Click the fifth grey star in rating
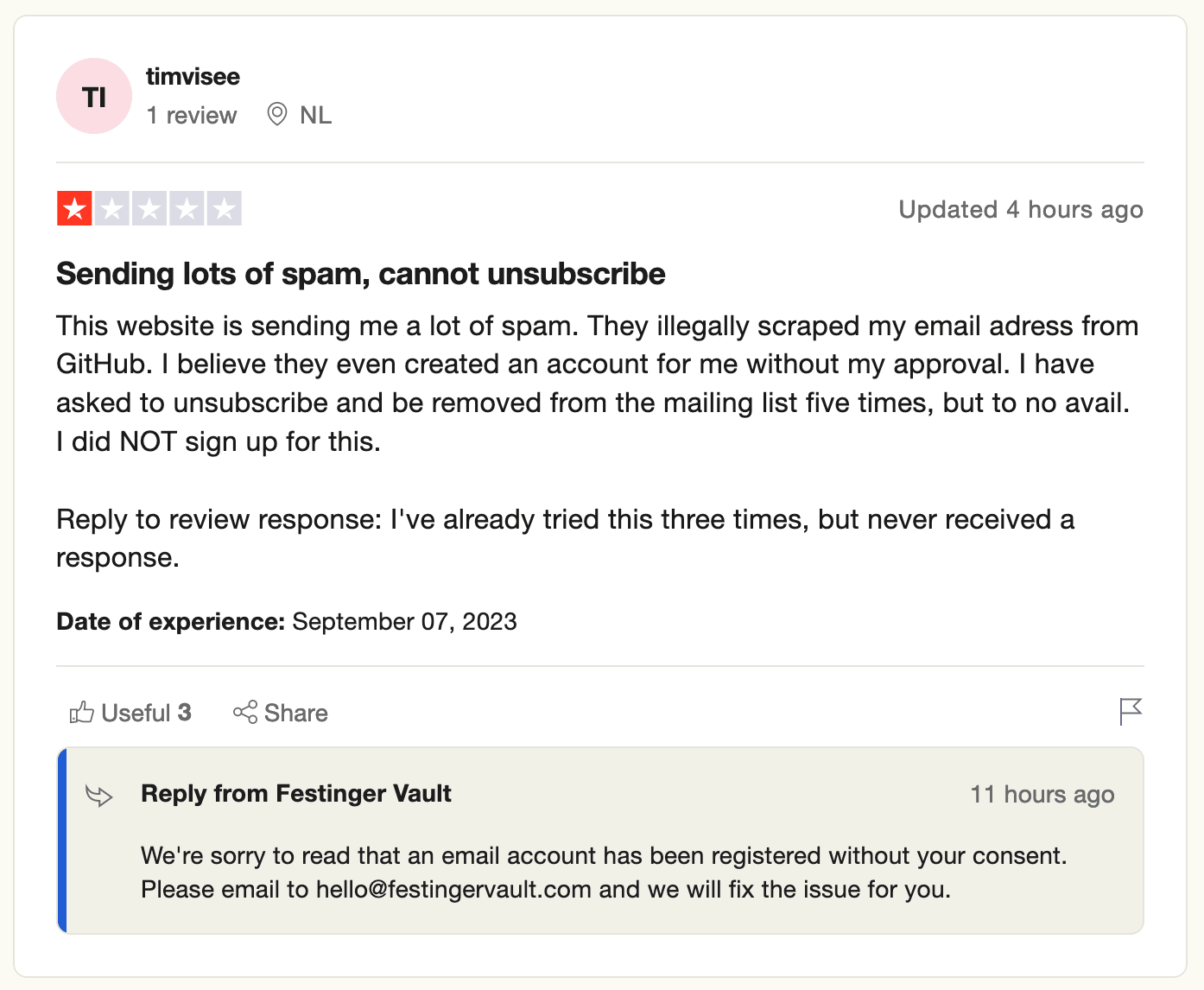Viewport: 1204px width, 990px height. 225,208
